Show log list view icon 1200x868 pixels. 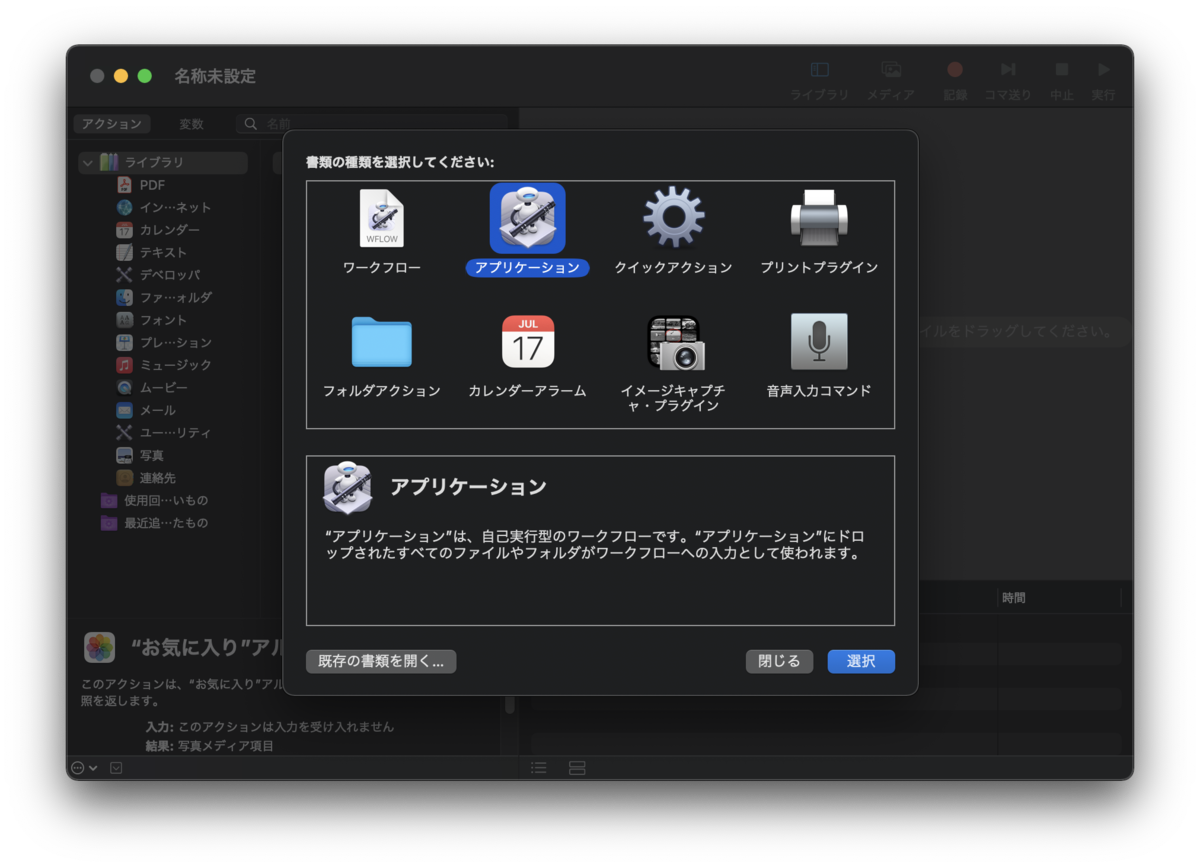pyautogui.click(x=539, y=768)
